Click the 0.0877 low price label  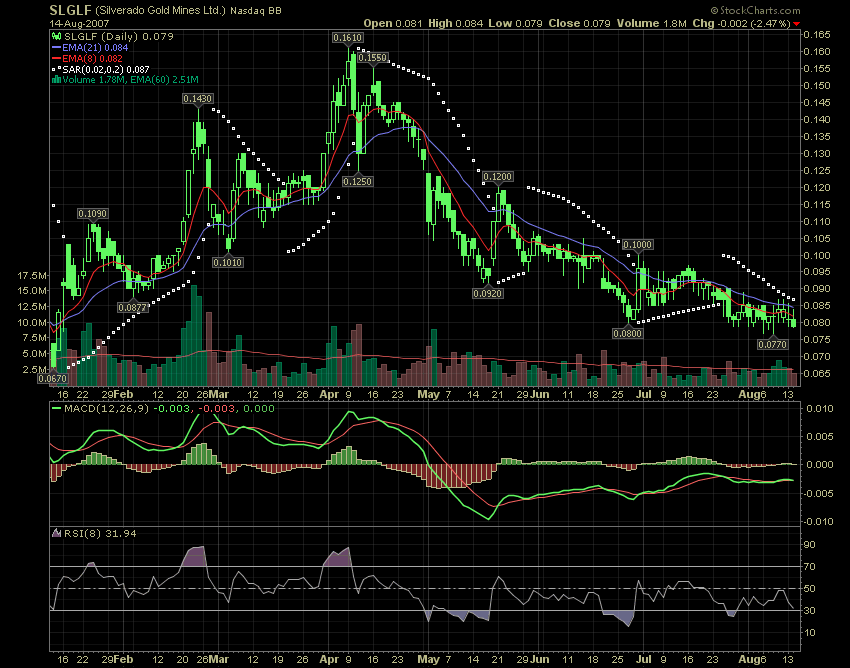[x=133, y=308]
